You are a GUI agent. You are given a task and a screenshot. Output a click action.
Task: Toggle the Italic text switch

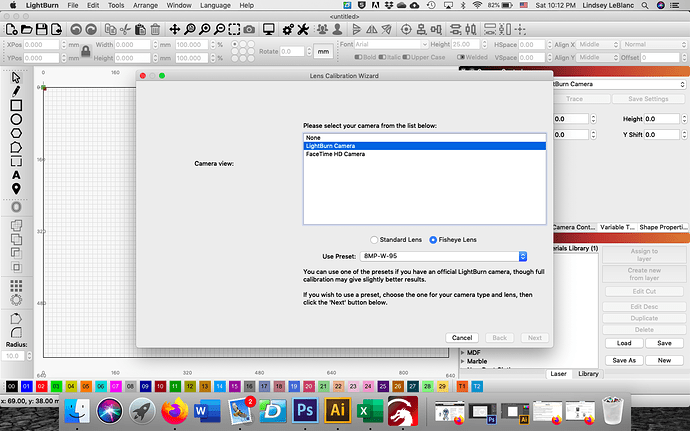pyautogui.click(x=382, y=57)
